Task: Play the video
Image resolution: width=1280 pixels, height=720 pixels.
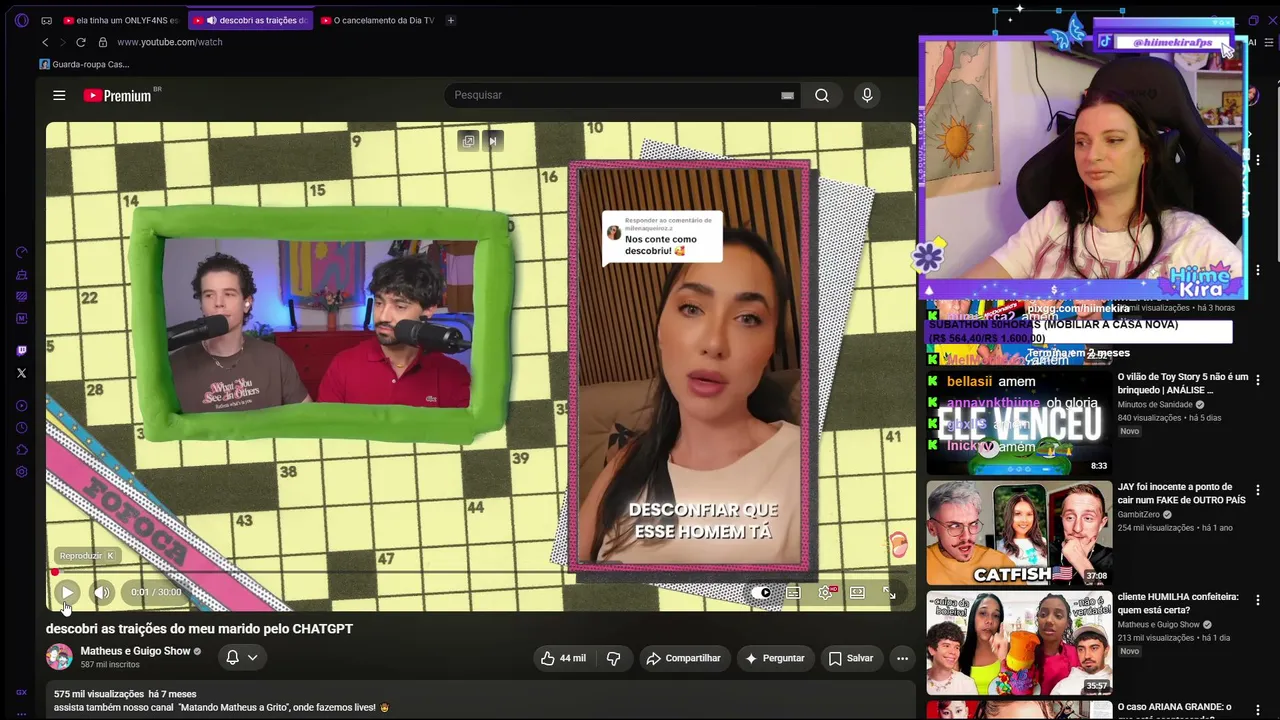Action: pos(67,592)
